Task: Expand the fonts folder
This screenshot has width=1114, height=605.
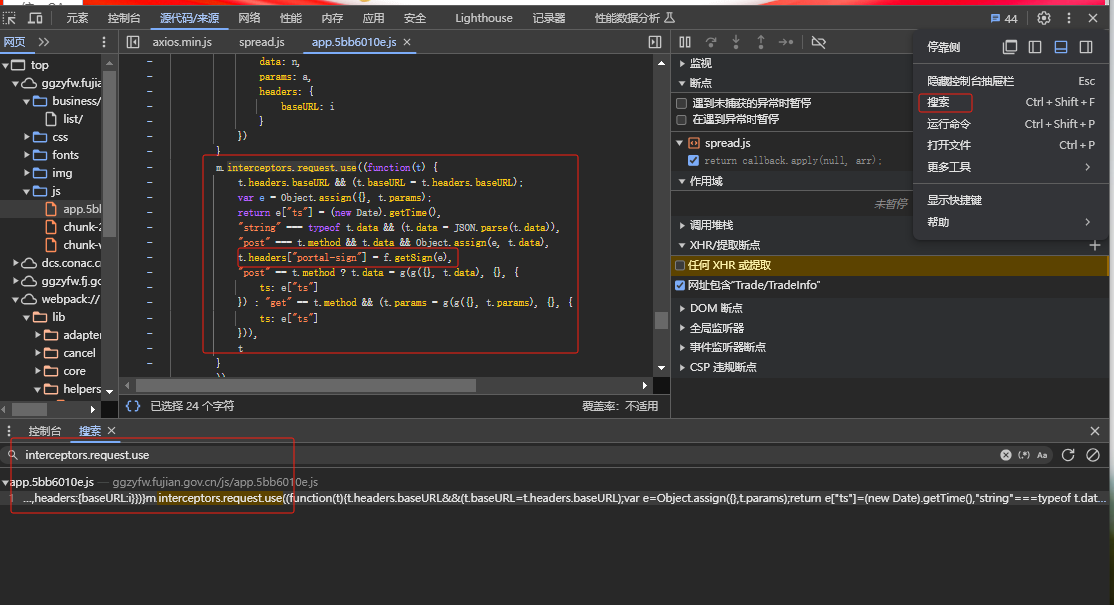Action: coord(27,155)
